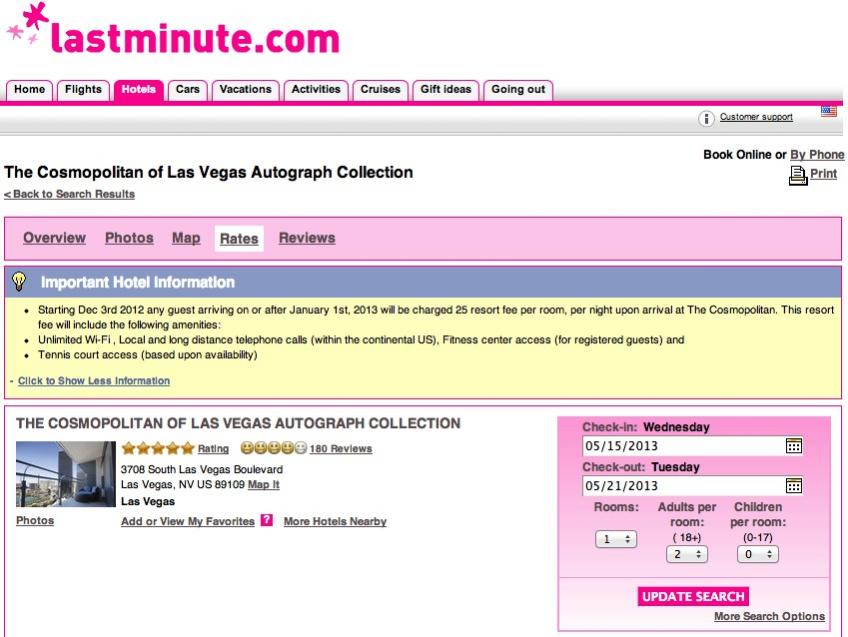Expand the Rooms dropdown
The image size is (848, 637).
[x=616, y=539]
